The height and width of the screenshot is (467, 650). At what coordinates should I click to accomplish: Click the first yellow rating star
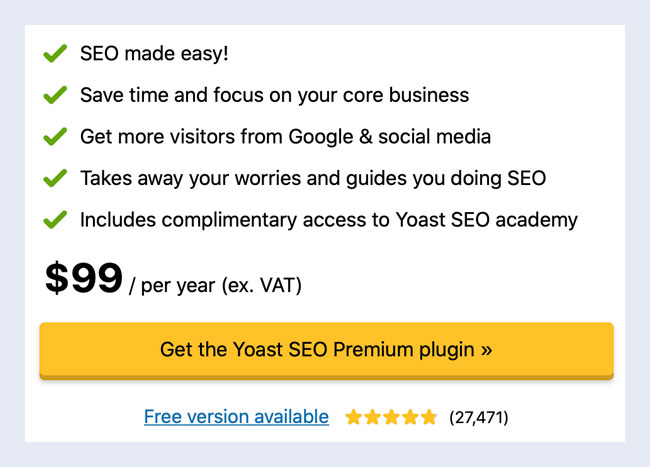click(354, 417)
